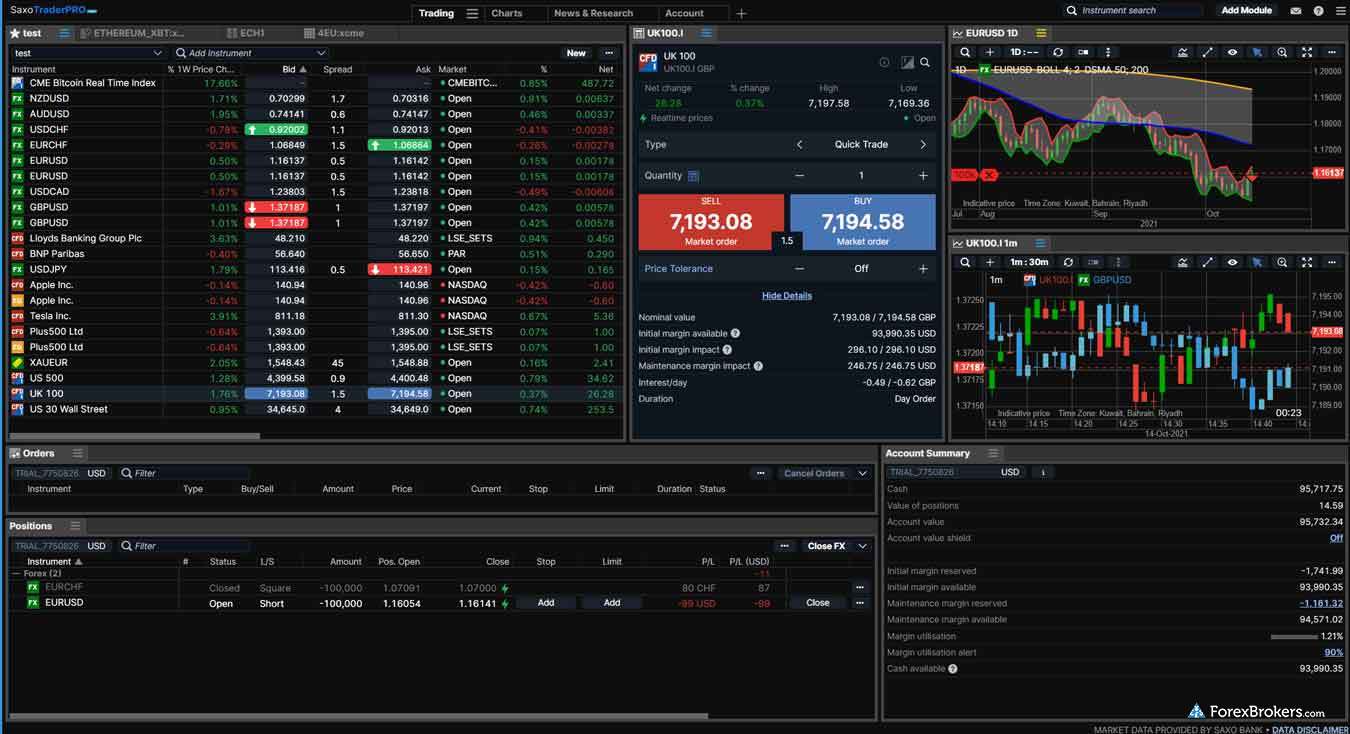Toggle cursor selection mode on EURUSD chart
1350x734 pixels.
click(x=1257, y=52)
